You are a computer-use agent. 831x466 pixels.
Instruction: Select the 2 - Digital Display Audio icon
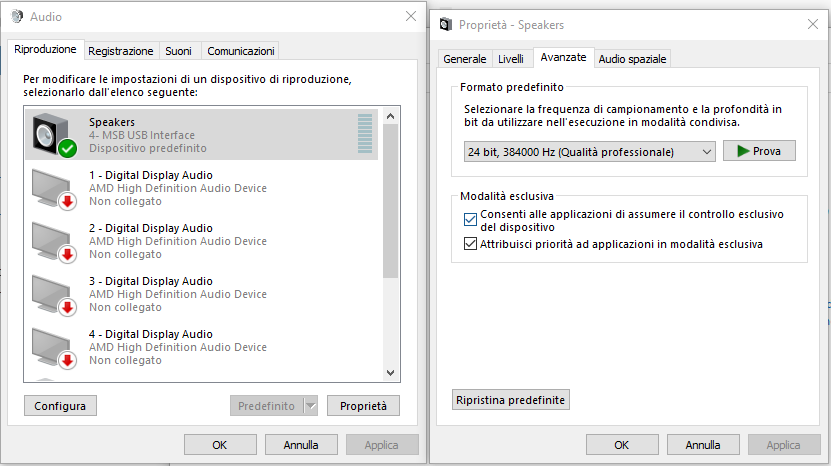pos(54,241)
